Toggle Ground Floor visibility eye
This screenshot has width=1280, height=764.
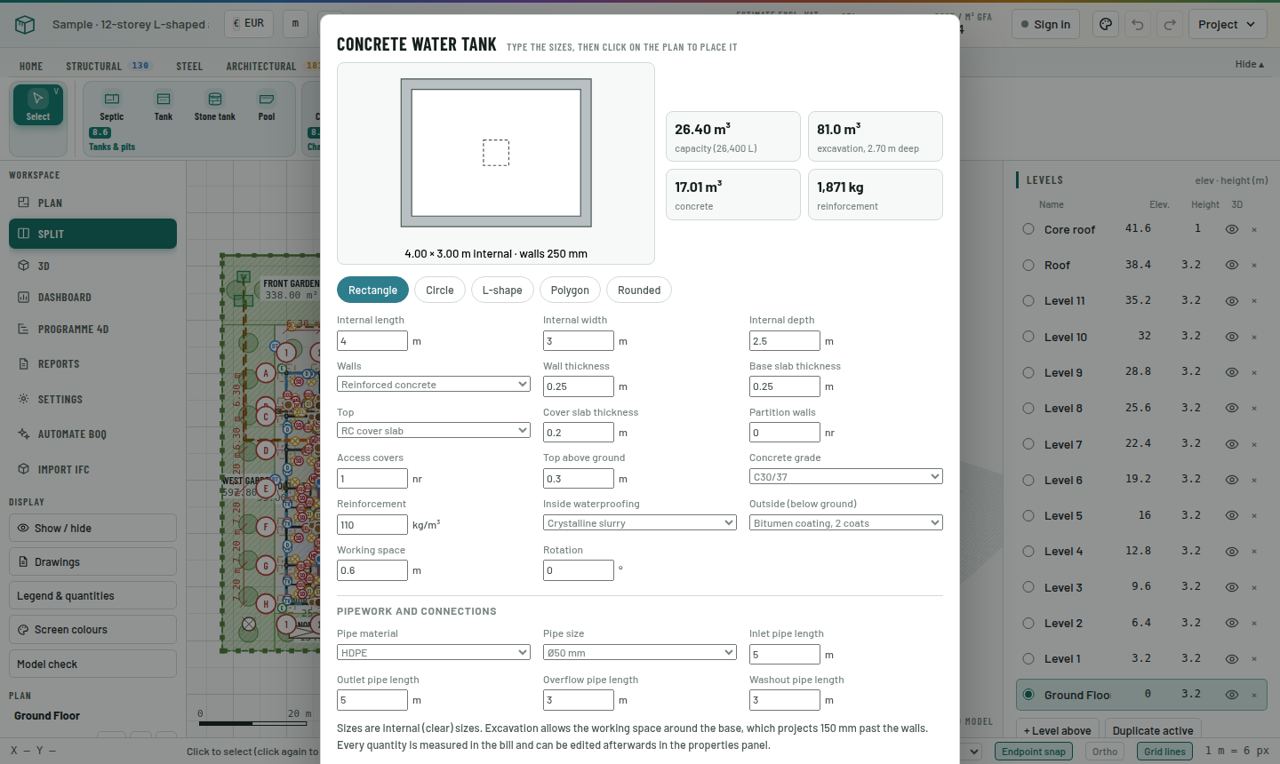pyautogui.click(x=1232, y=694)
